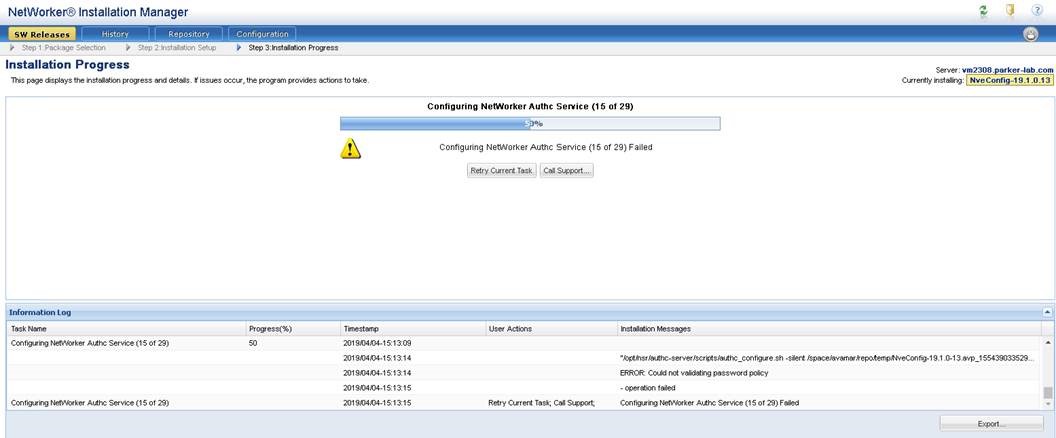Click the round logout icon in blue bar
Viewport: 1056px width, 438px height.
(x=1030, y=34)
